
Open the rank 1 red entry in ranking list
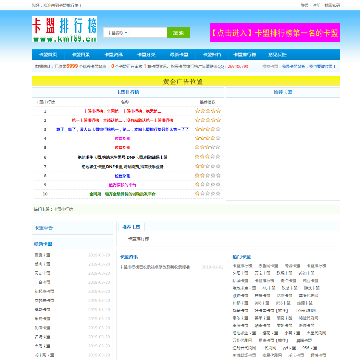point(122,111)
